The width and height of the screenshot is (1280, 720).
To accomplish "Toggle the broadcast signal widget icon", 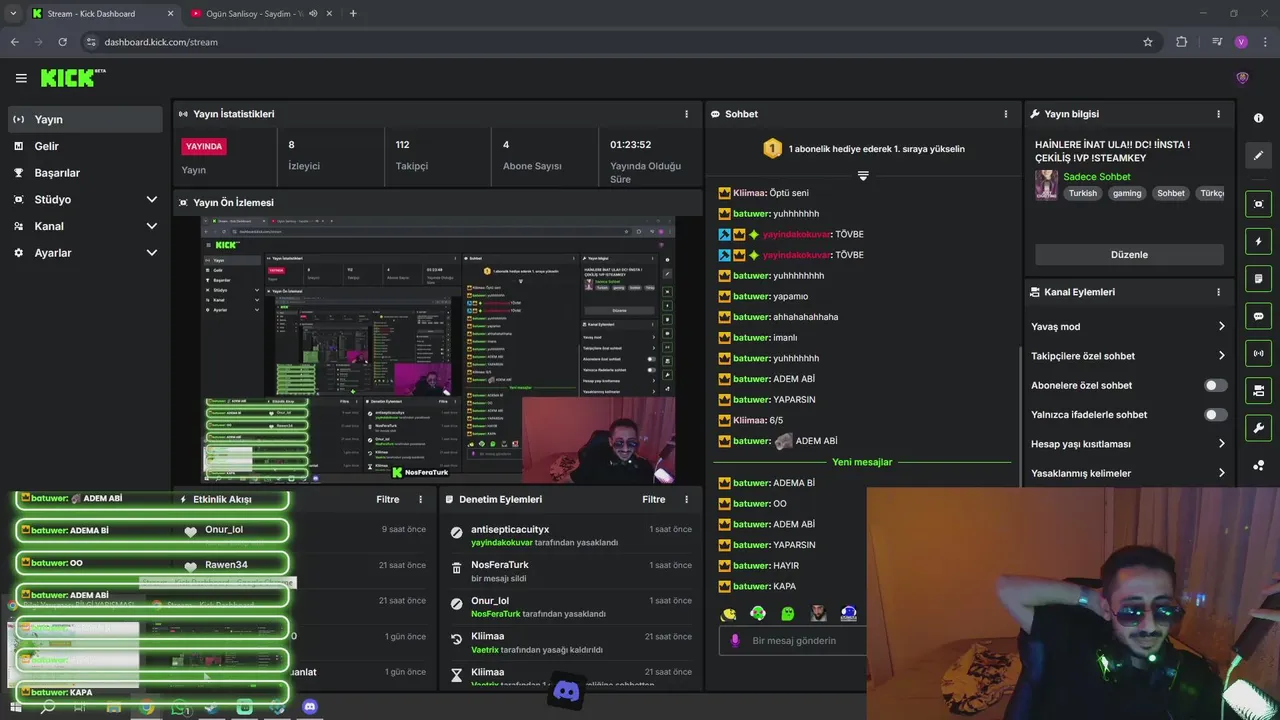I will pos(1258,353).
